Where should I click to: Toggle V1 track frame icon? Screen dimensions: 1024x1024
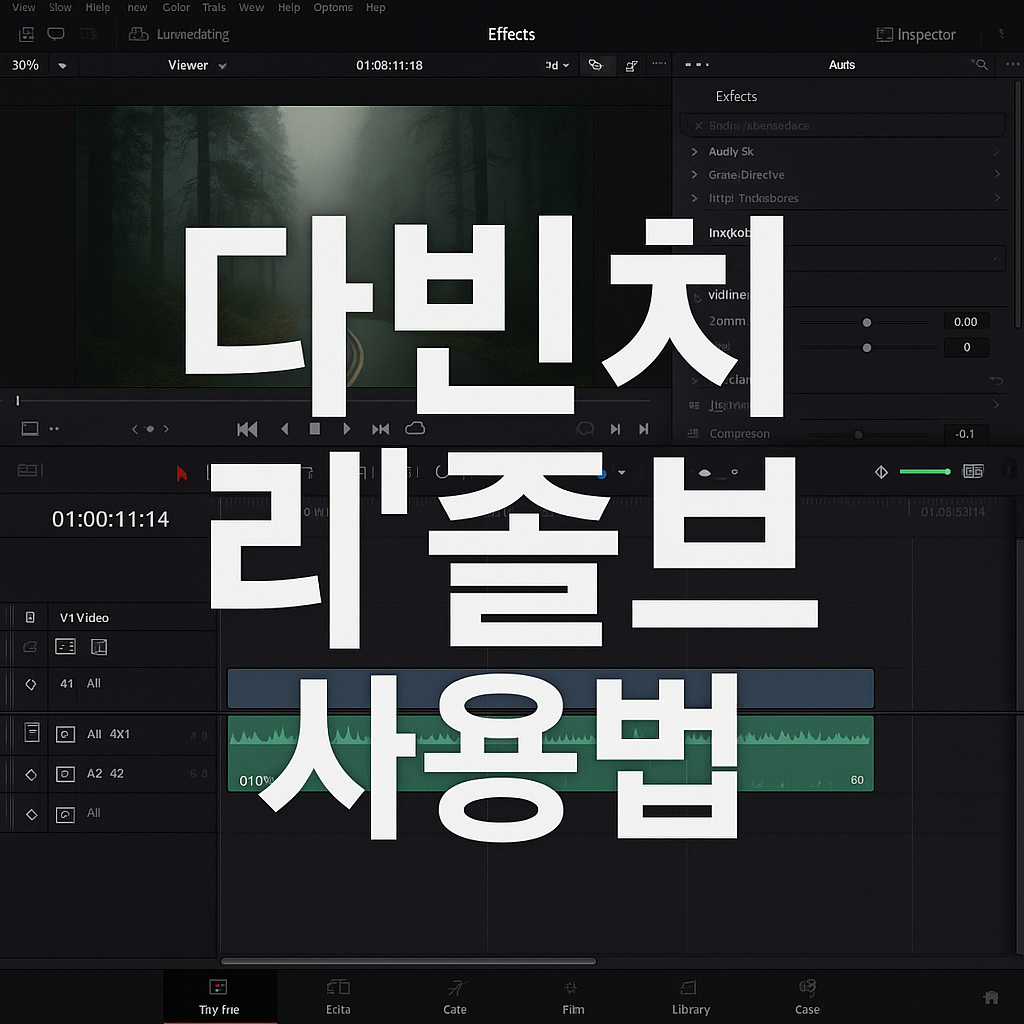pos(99,647)
